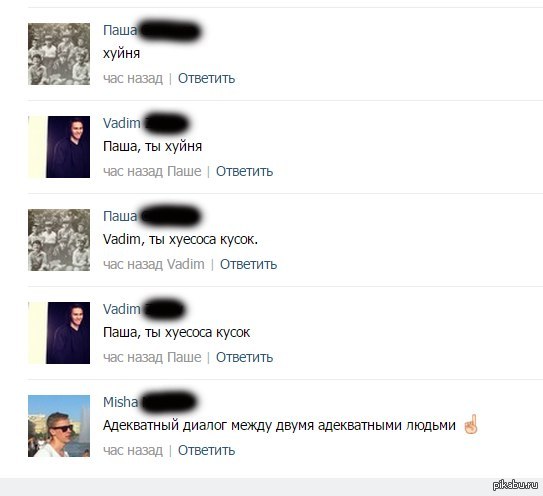The width and height of the screenshot is (543, 496).
Task: Open Паша's avatar beside 'Vadim, ты хуесоса кусок.'
Action: pyautogui.click(x=59, y=240)
